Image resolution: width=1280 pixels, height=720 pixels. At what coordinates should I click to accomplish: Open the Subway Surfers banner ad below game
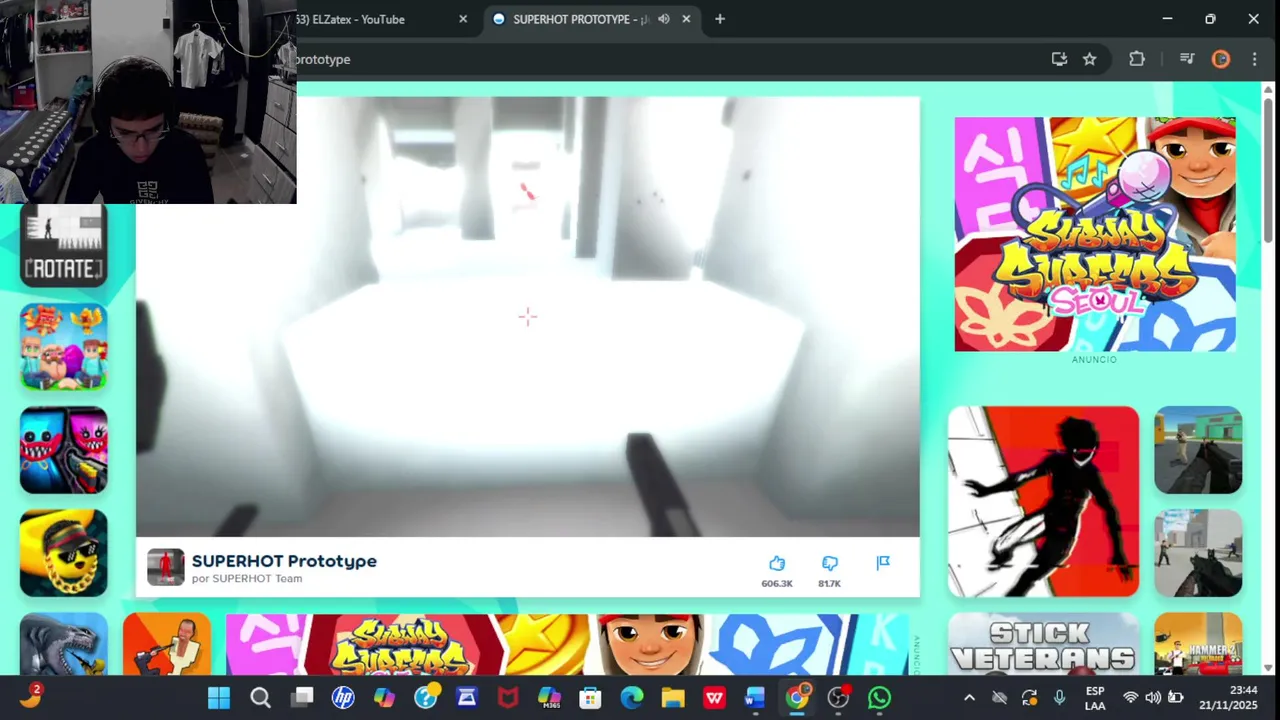[x=567, y=644]
